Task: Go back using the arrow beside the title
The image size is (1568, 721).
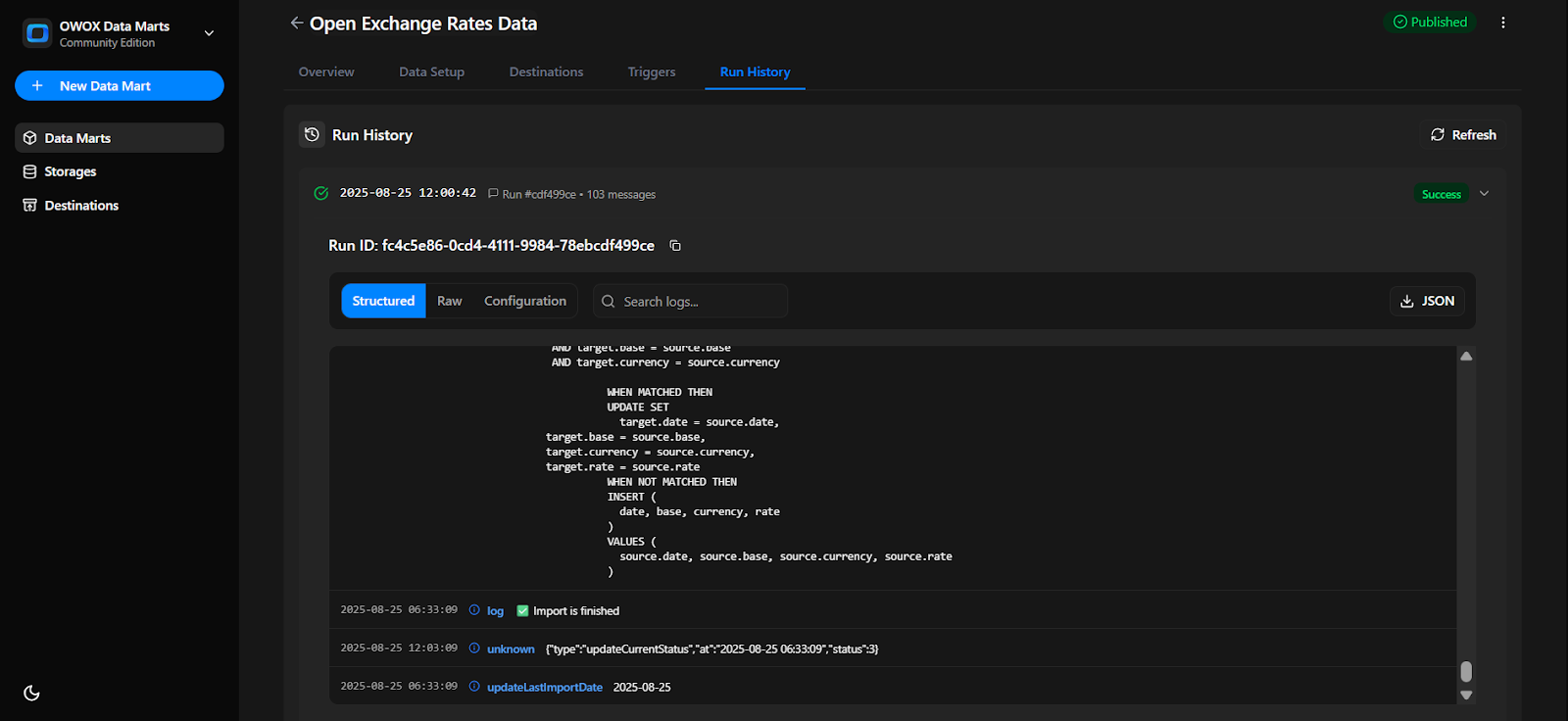Action: click(x=296, y=23)
